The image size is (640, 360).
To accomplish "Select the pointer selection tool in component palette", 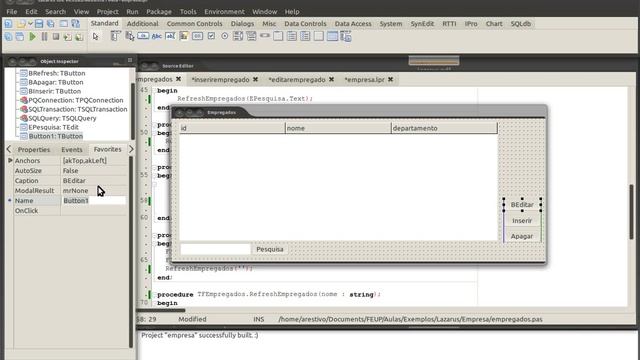I will [x=96, y=37].
